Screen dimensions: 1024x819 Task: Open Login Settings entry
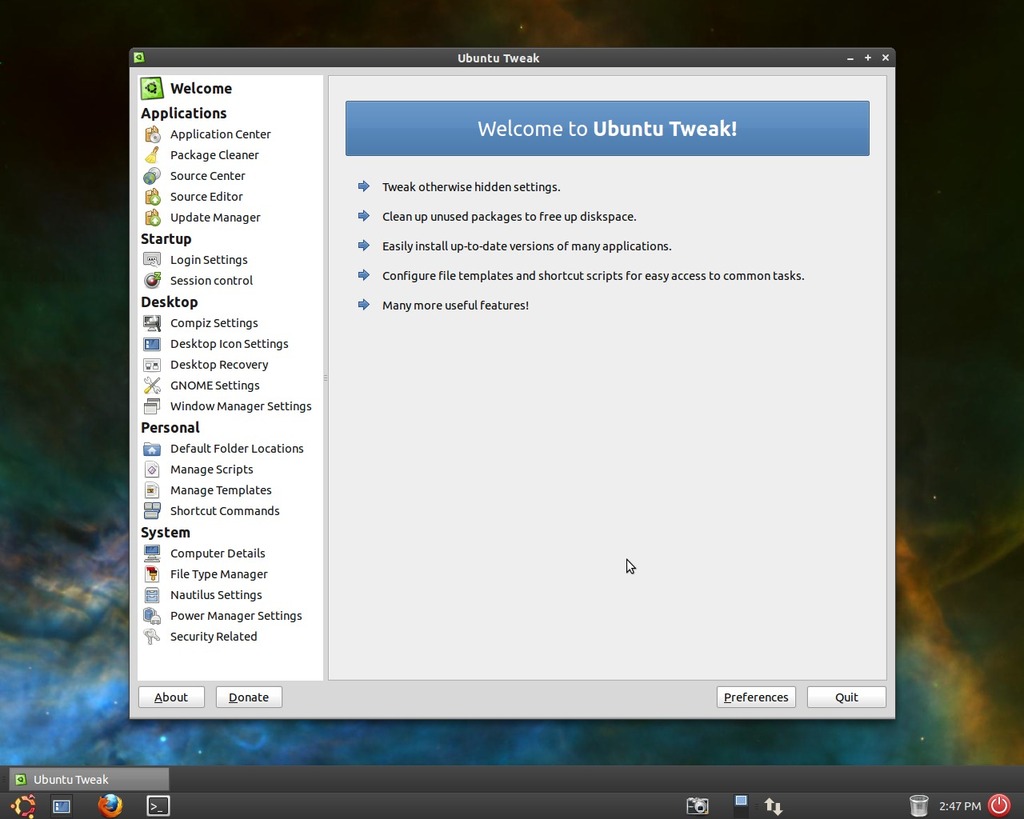[209, 260]
